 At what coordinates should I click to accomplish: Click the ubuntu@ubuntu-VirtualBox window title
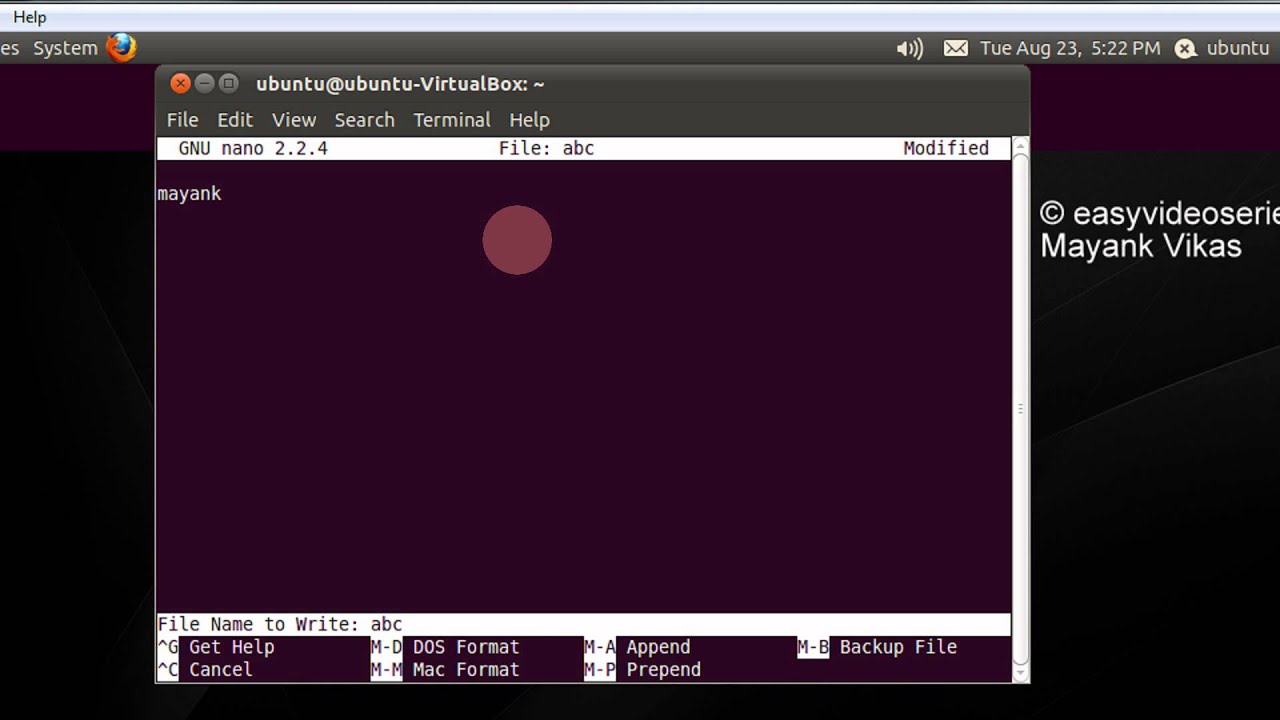[x=400, y=84]
